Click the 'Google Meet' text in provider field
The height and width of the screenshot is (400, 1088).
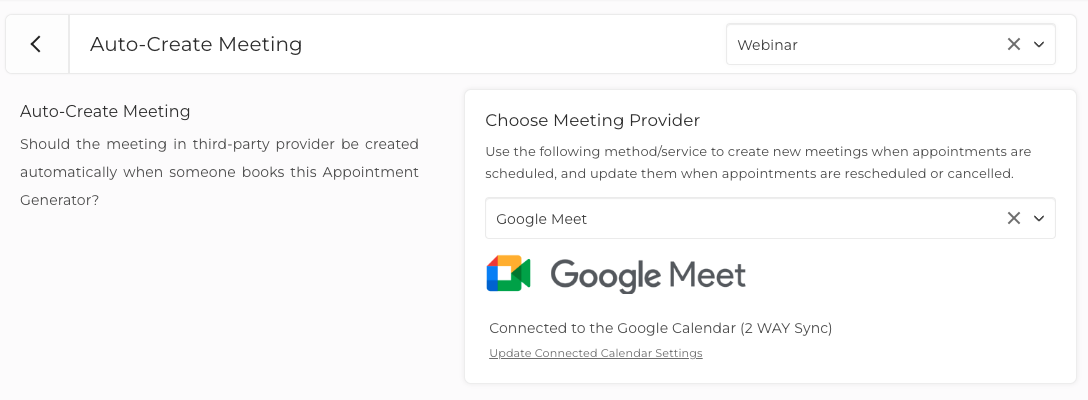coord(541,218)
